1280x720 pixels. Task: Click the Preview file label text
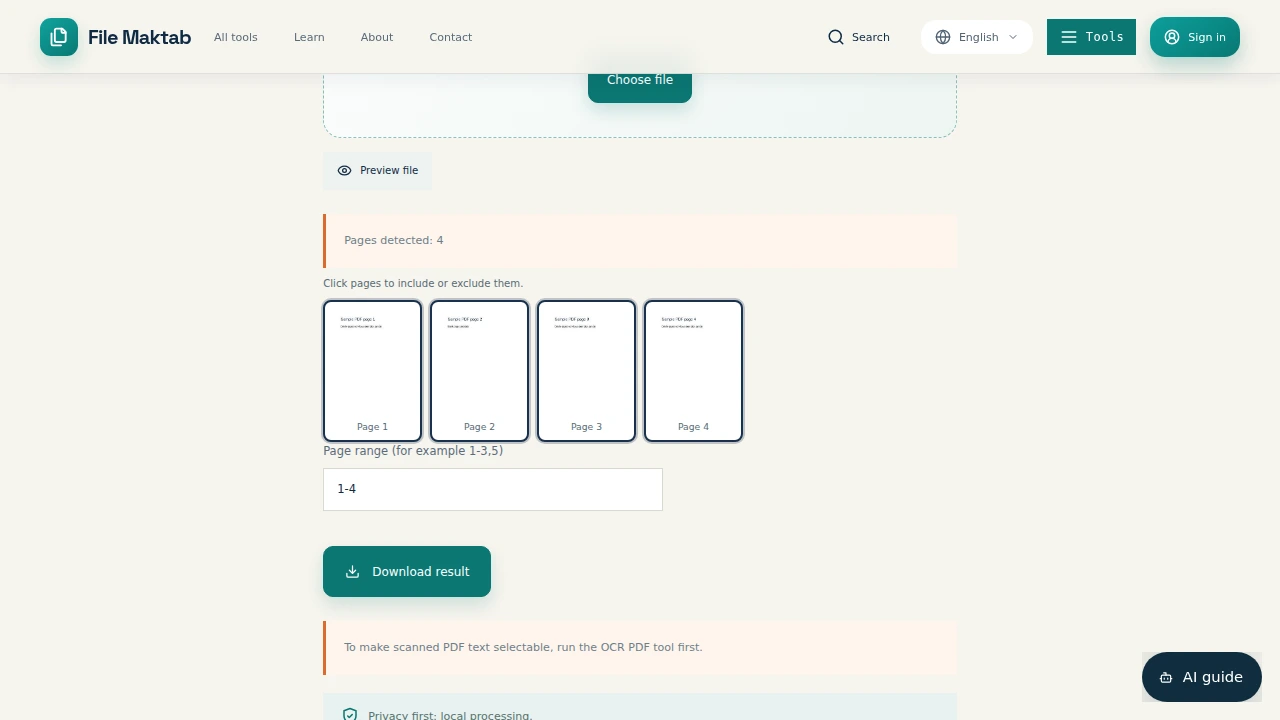pos(389,171)
